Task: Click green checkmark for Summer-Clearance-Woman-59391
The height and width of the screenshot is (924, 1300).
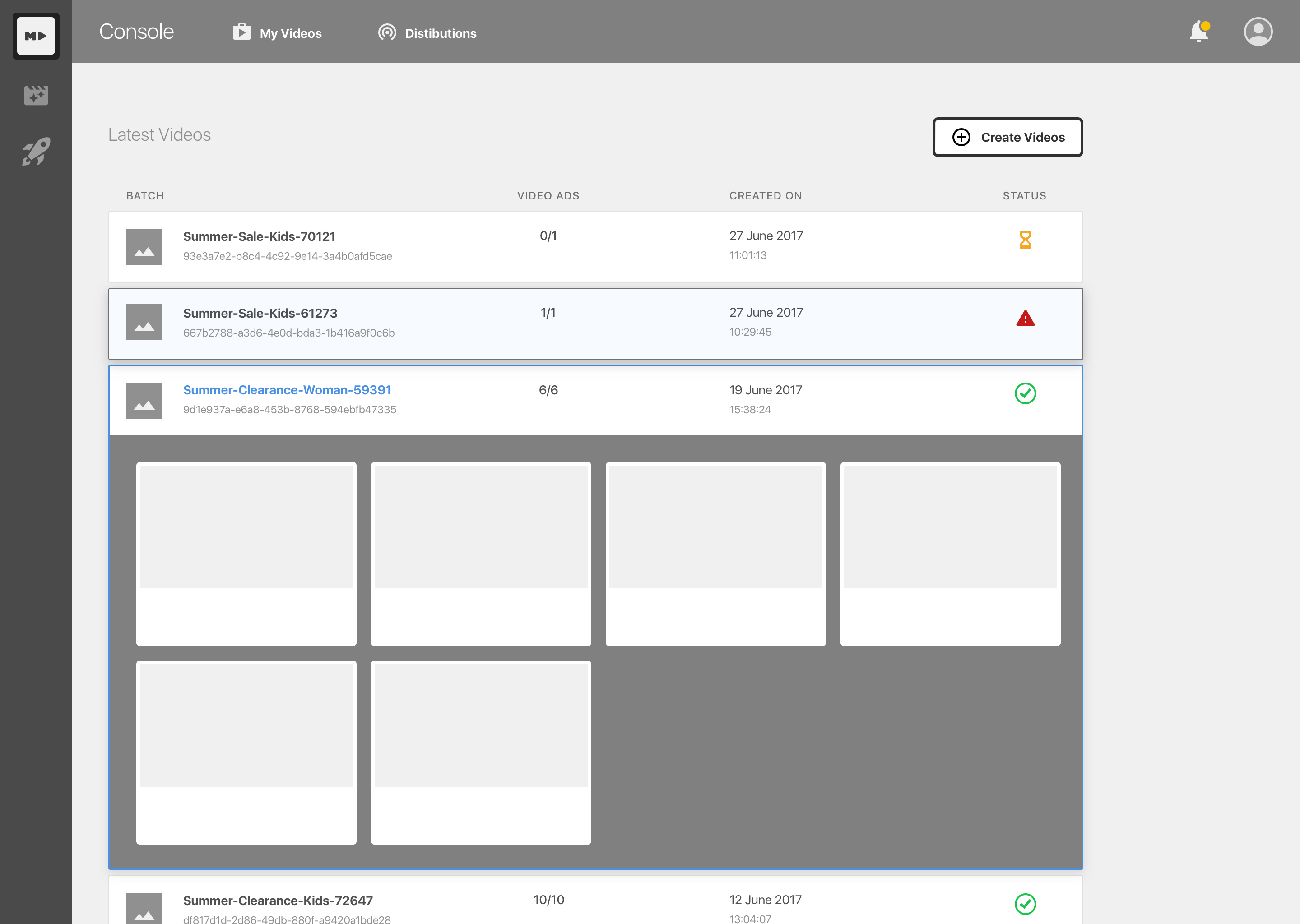Action: tap(1025, 393)
